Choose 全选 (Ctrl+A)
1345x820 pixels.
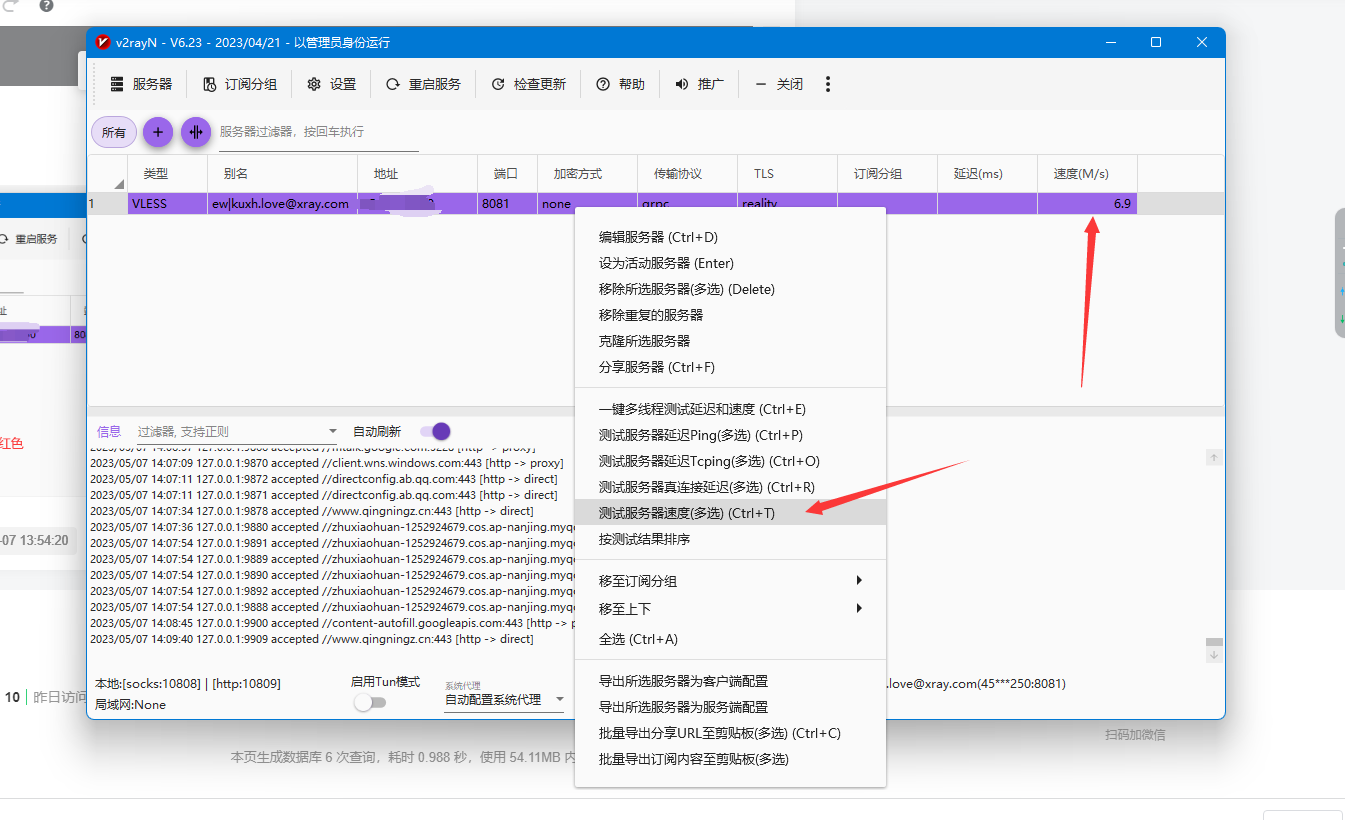coord(730,639)
